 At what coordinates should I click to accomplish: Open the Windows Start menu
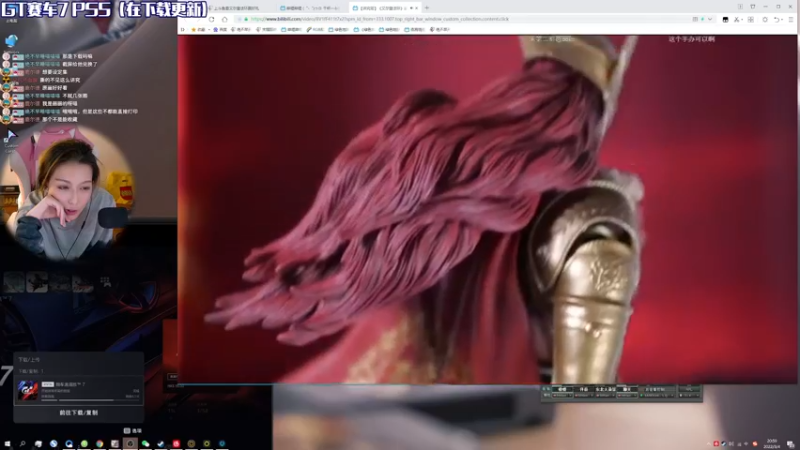(8, 444)
